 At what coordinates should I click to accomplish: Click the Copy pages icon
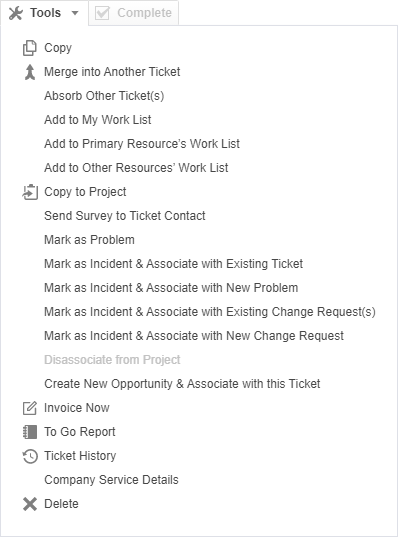[x=30, y=48]
